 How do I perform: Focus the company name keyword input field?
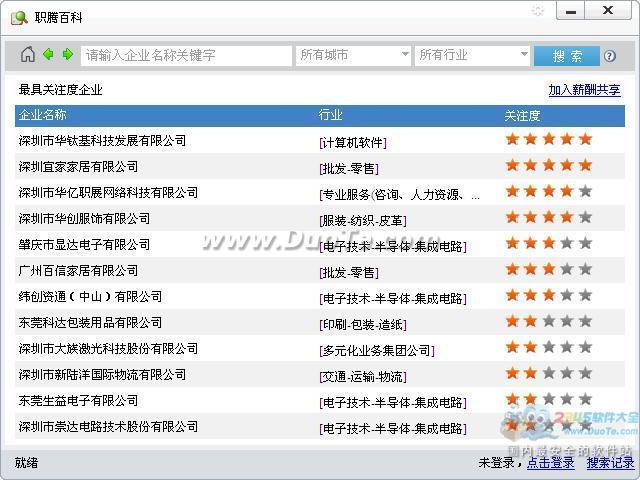coord(185,55)
